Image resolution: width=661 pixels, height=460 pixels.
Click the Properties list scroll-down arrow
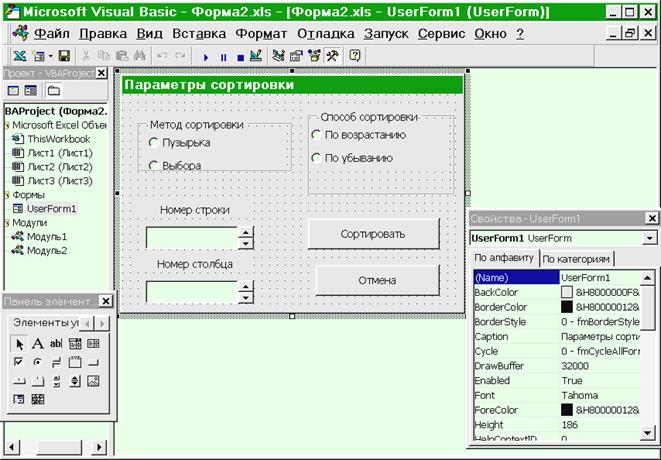point(647,433)
